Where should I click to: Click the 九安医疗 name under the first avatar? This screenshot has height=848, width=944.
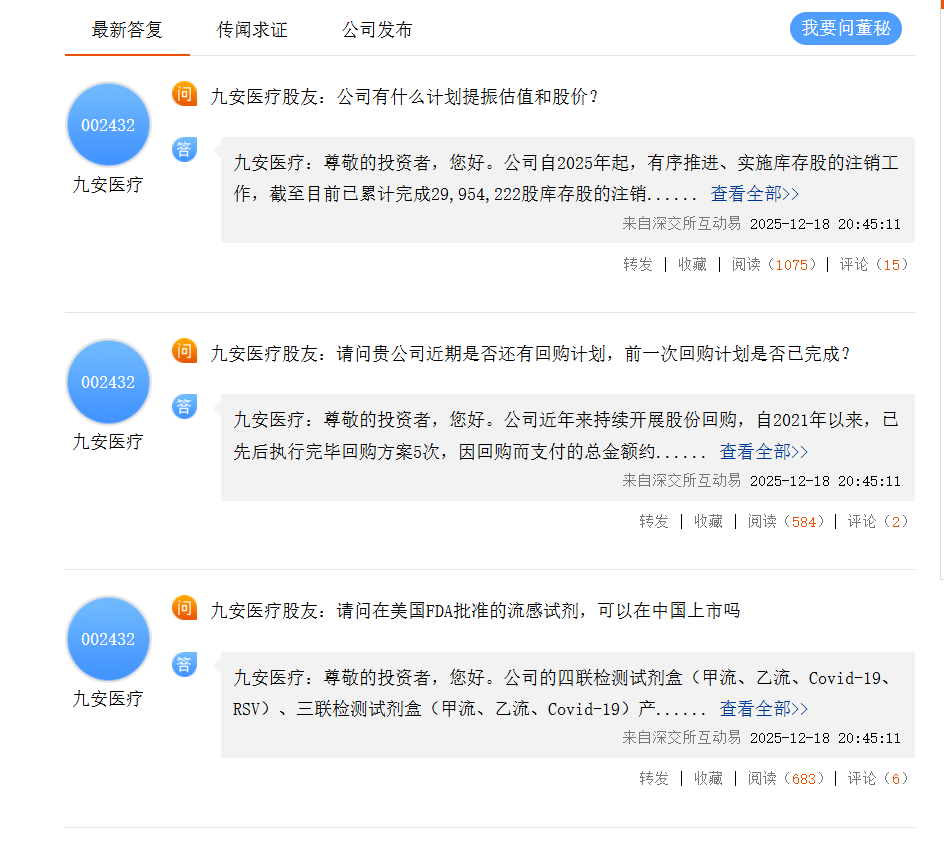click(108, 184)
